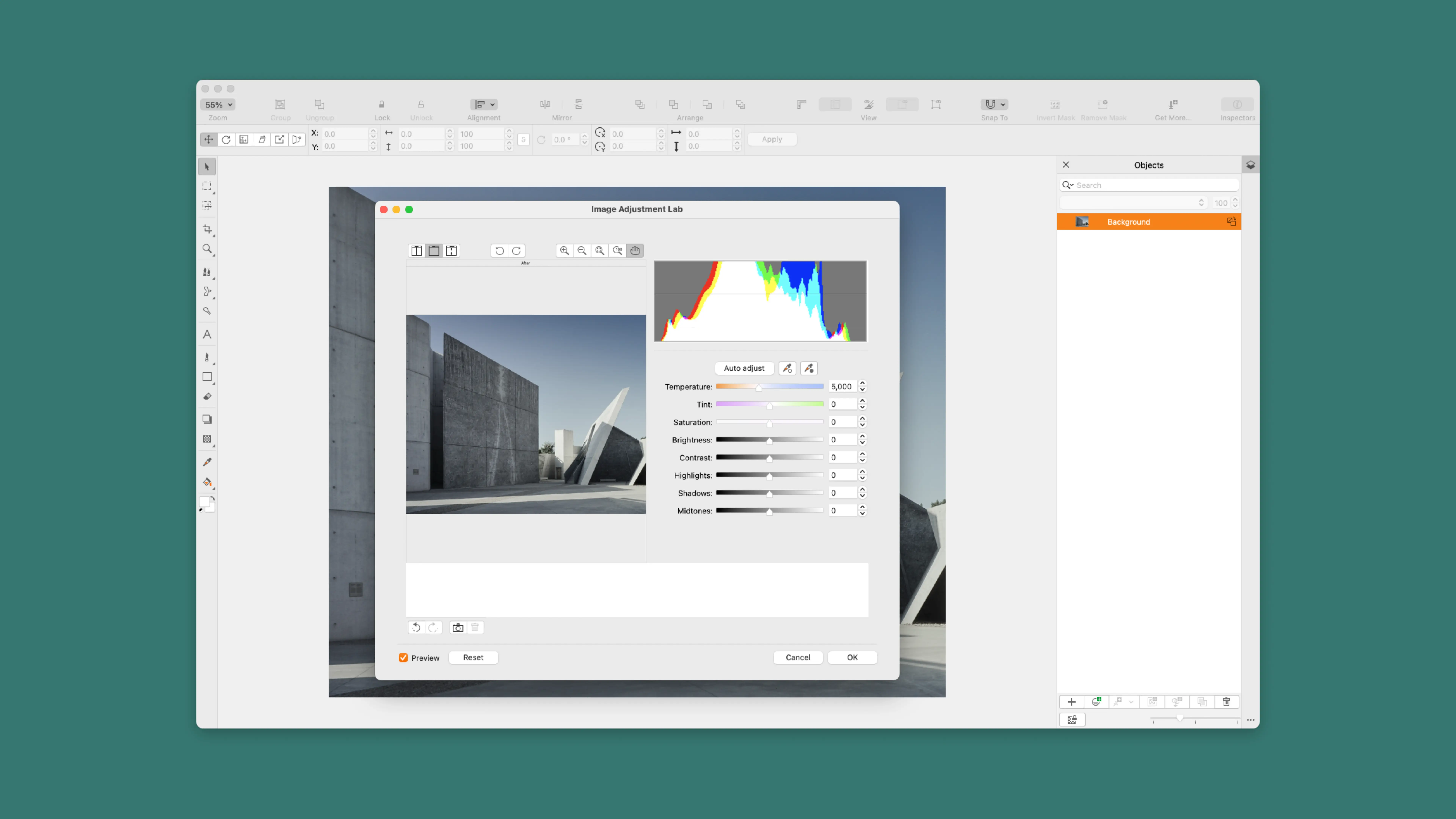This screenshot has height=819, width=1456.
Task: Uncheck the Preview checkbox
Action: point(403,658)
